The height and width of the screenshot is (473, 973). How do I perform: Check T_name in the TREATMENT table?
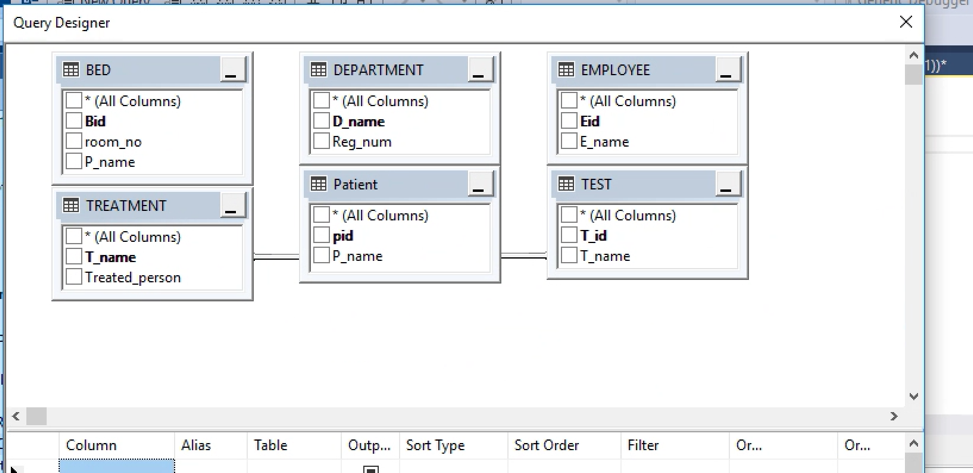pyautogui.click(x=74, y=256)
